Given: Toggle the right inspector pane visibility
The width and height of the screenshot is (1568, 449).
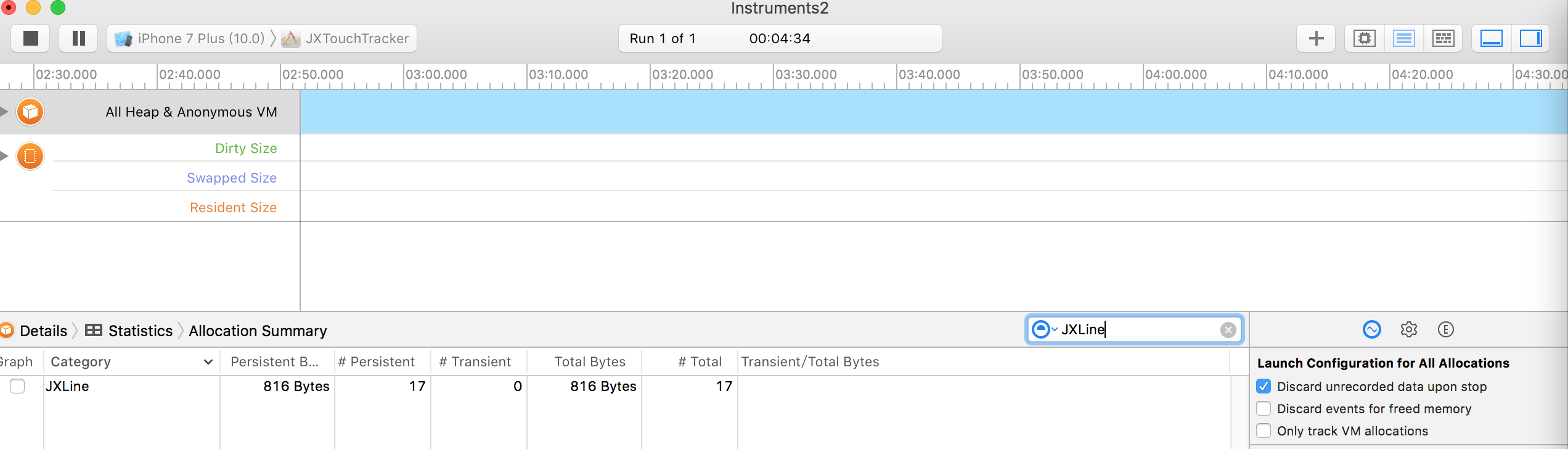Looking at the screenshot, I should click(1530, 38).
